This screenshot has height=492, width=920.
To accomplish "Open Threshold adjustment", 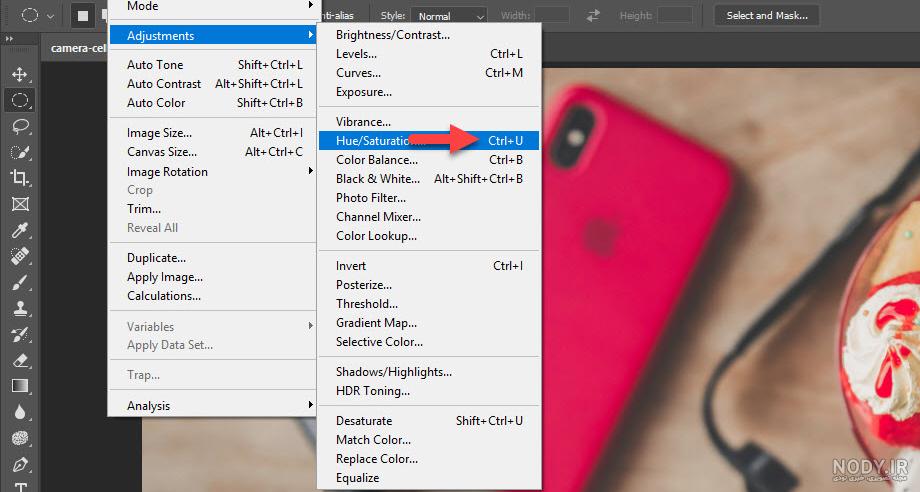I will click(429, 304).
